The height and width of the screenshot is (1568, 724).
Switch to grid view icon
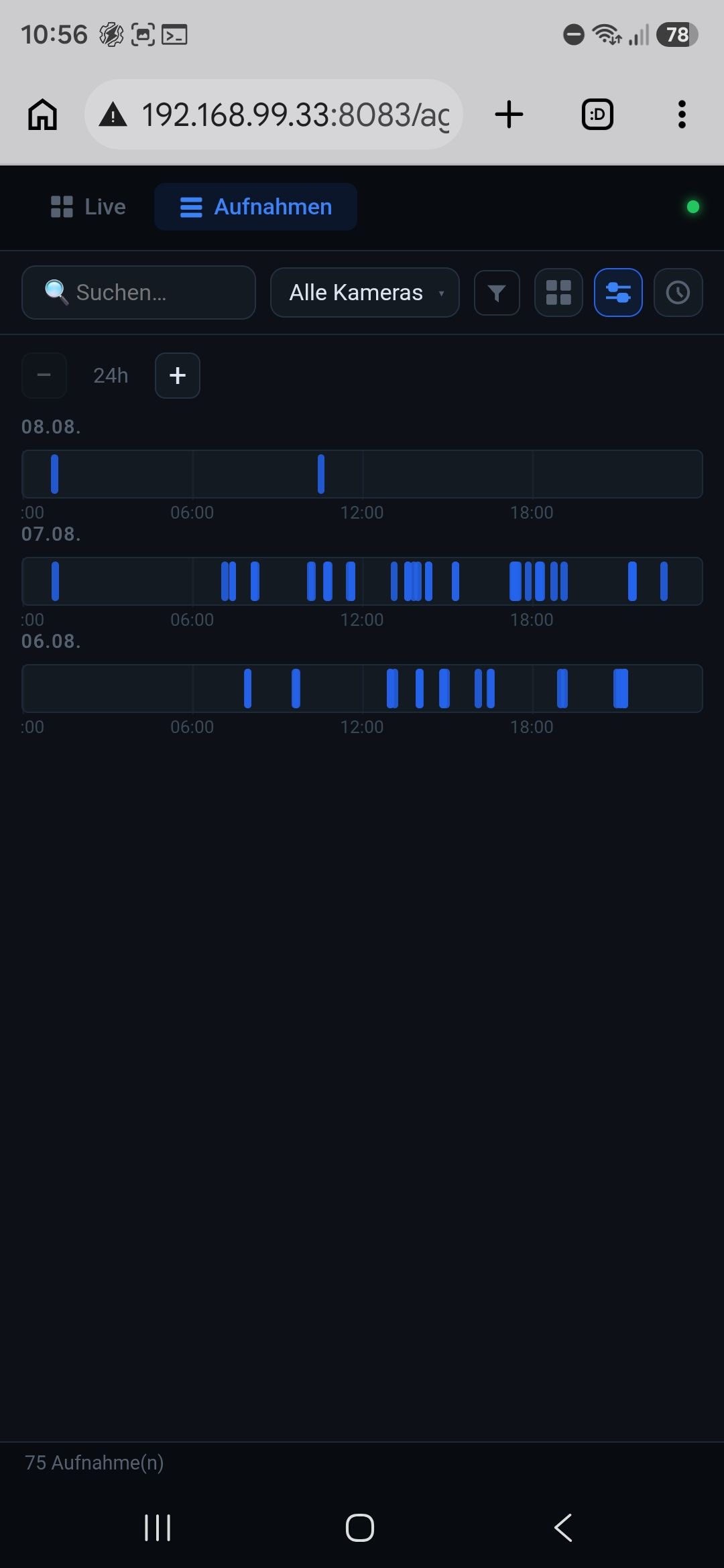[x=558, y=293]
